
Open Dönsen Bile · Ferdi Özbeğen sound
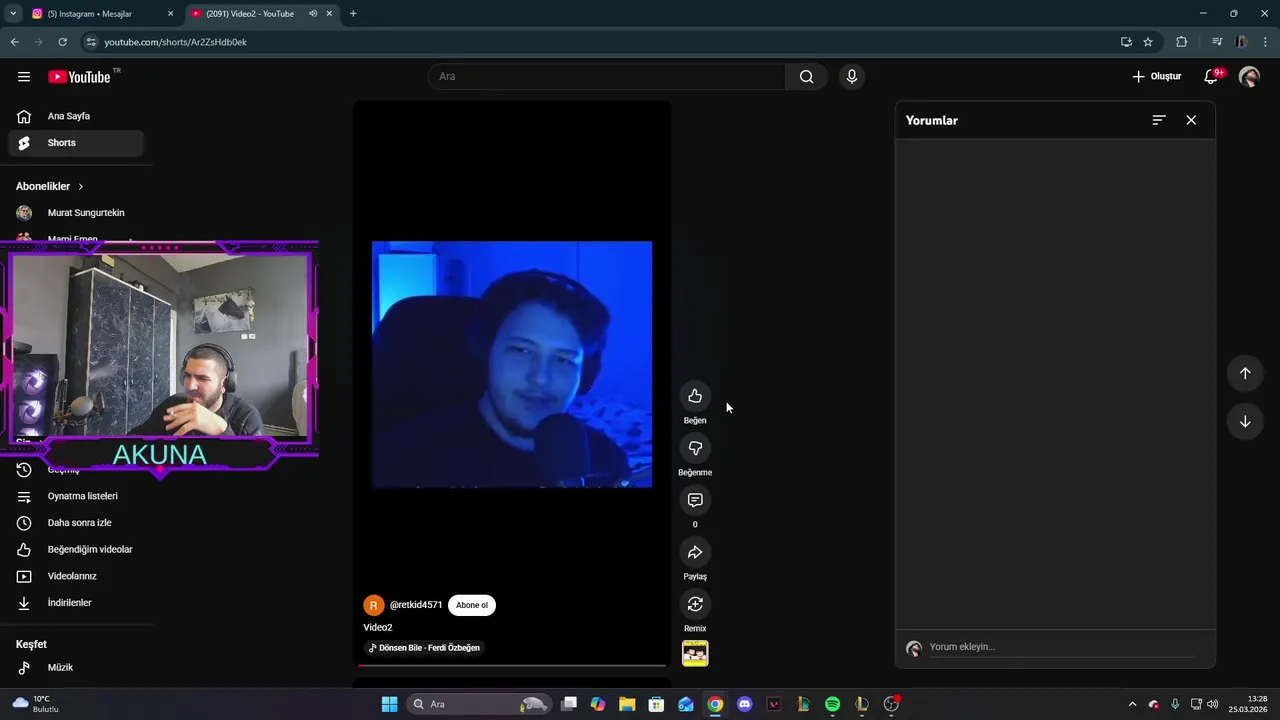[x=425, y=648]
